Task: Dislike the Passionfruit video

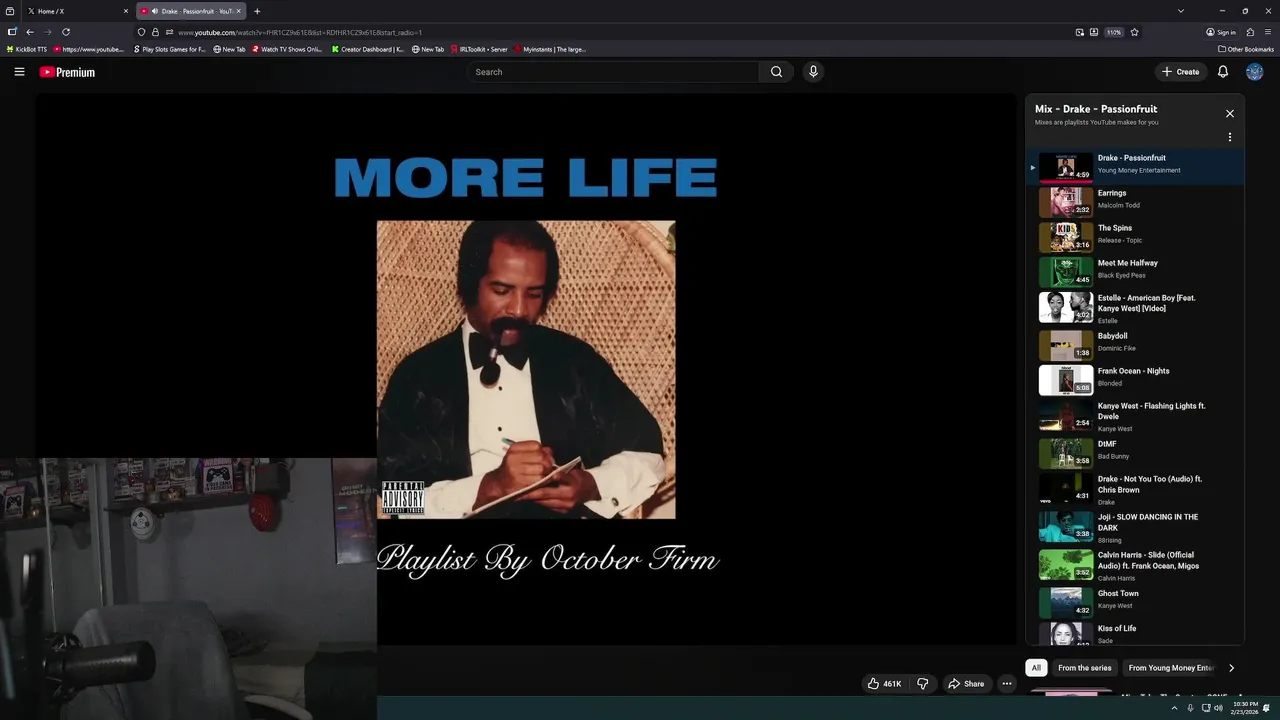Action: tap(923, 684)
